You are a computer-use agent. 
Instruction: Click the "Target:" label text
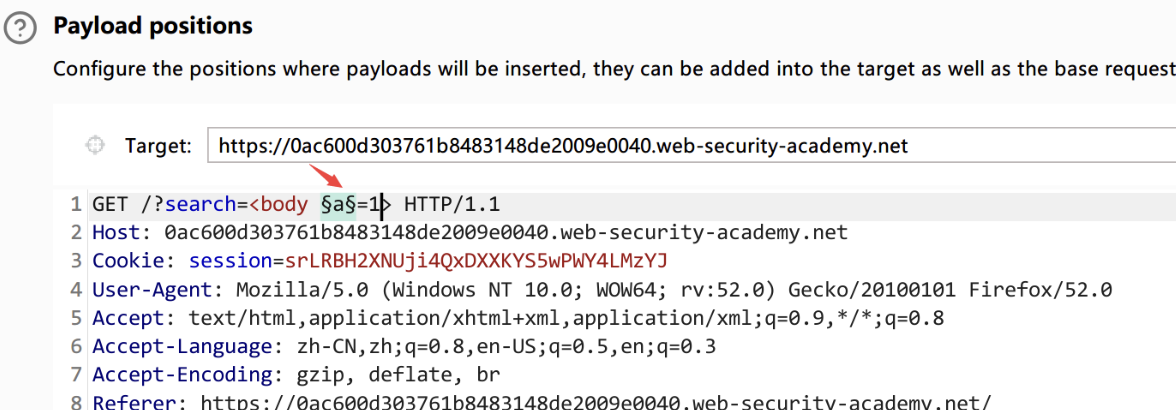[158, 146]
